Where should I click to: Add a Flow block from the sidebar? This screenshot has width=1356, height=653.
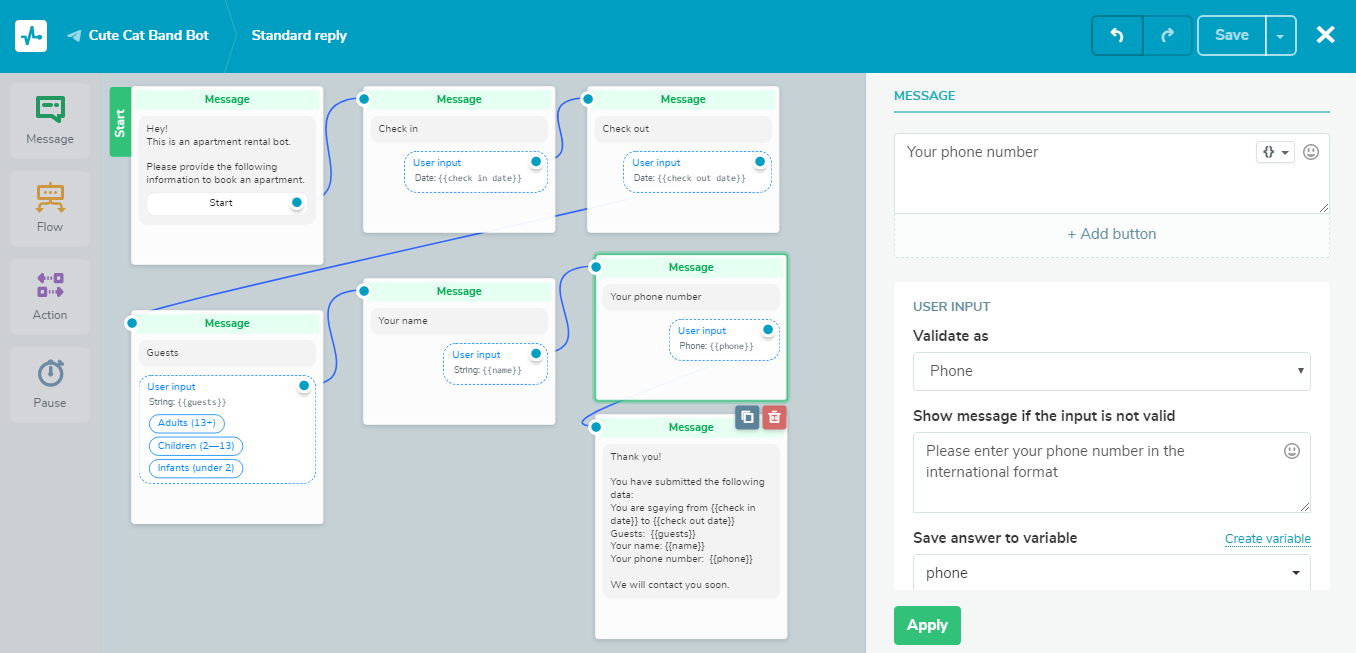click(50, 209)
